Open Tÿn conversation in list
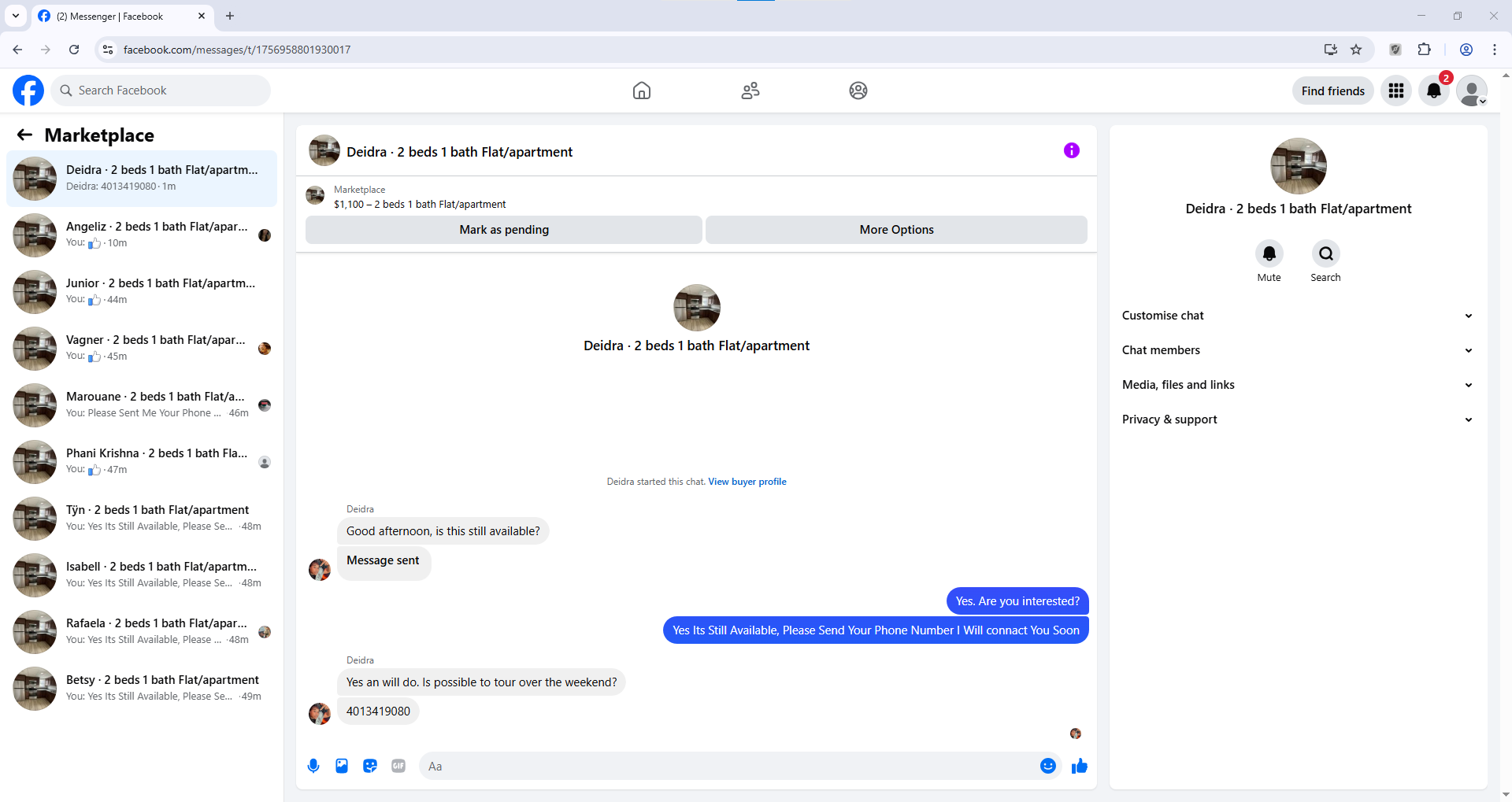Screen dimensions: 1512x802 point(142,519)
